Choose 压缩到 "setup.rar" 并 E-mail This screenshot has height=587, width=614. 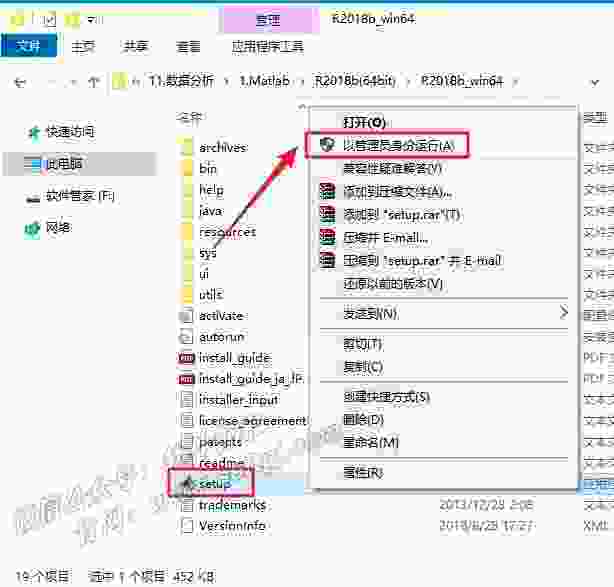(x=422, y=261)
